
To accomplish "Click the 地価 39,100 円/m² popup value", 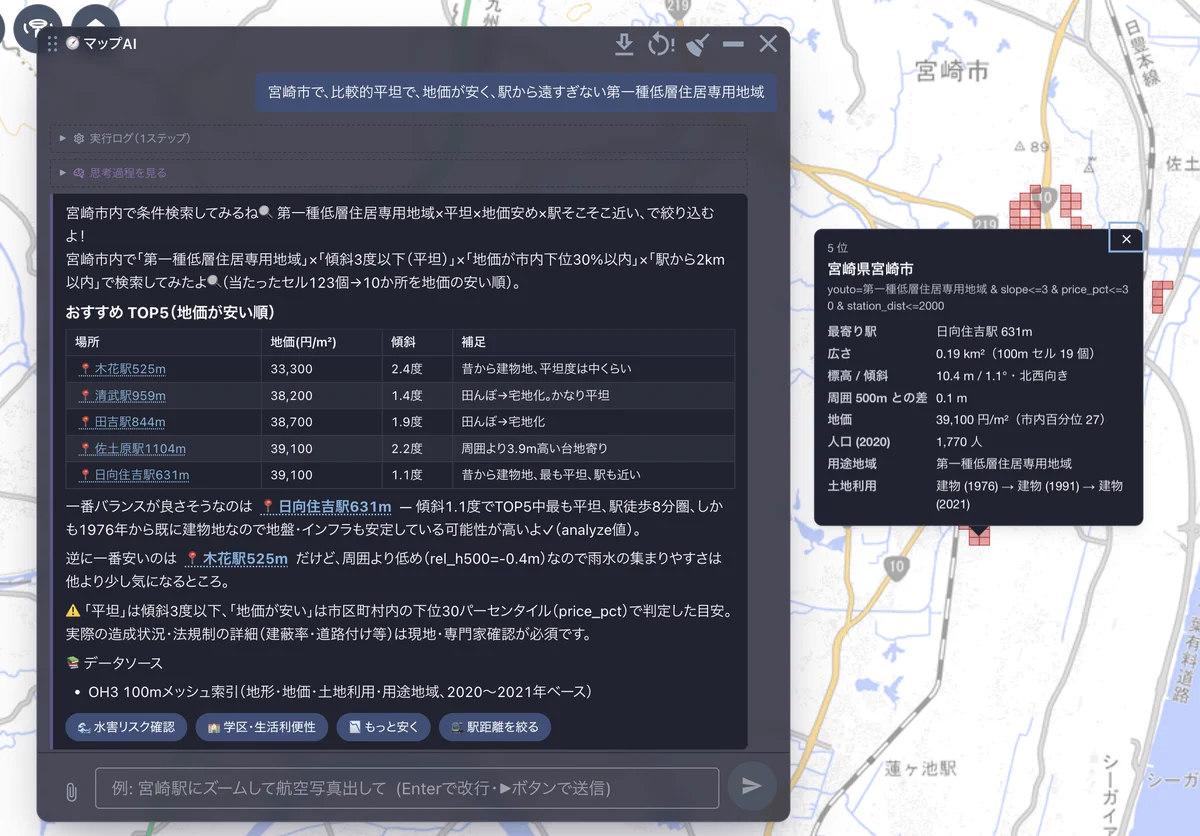I will point(1021,420).
